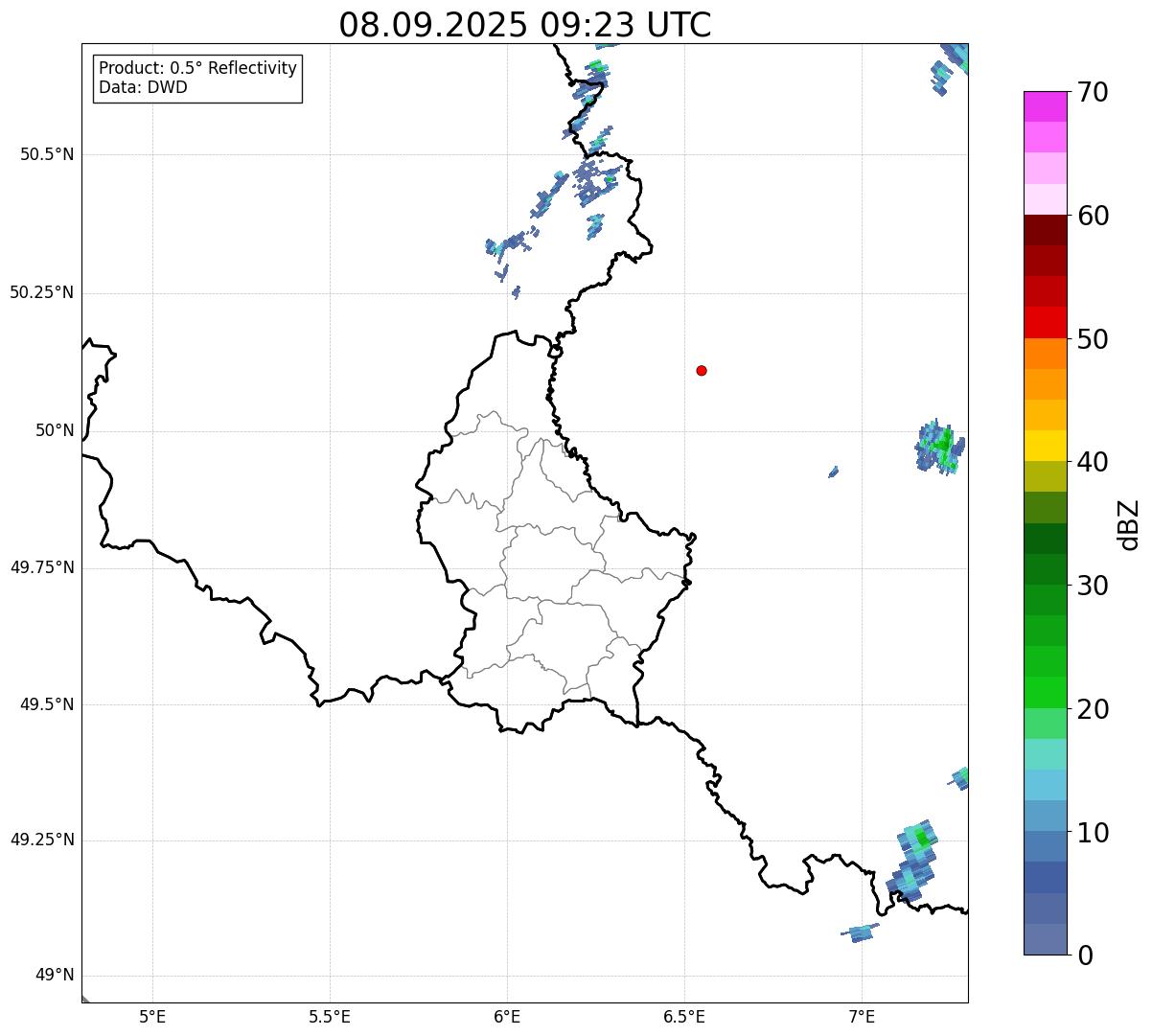Click the 50.5°N latitude label

[47, 154]
